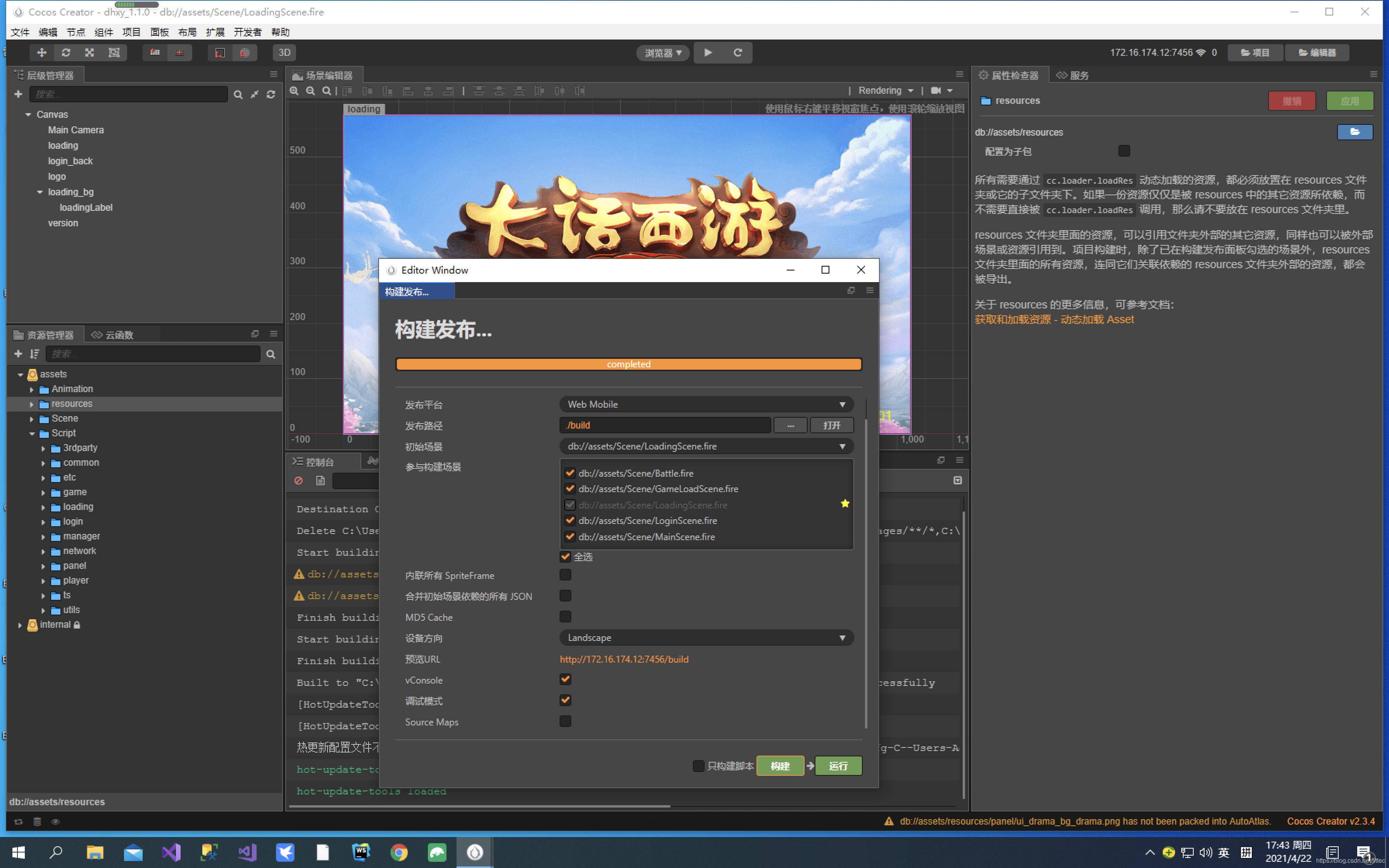Zoom out on scene editor

[x=310, y=91]
